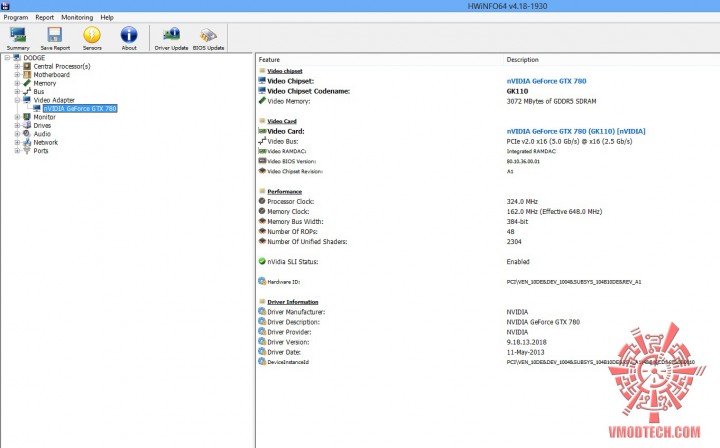Viewport: 720px width, 448px height.
Task: Select the 384-bit bus width value
Action: click(x=518, y=221)
